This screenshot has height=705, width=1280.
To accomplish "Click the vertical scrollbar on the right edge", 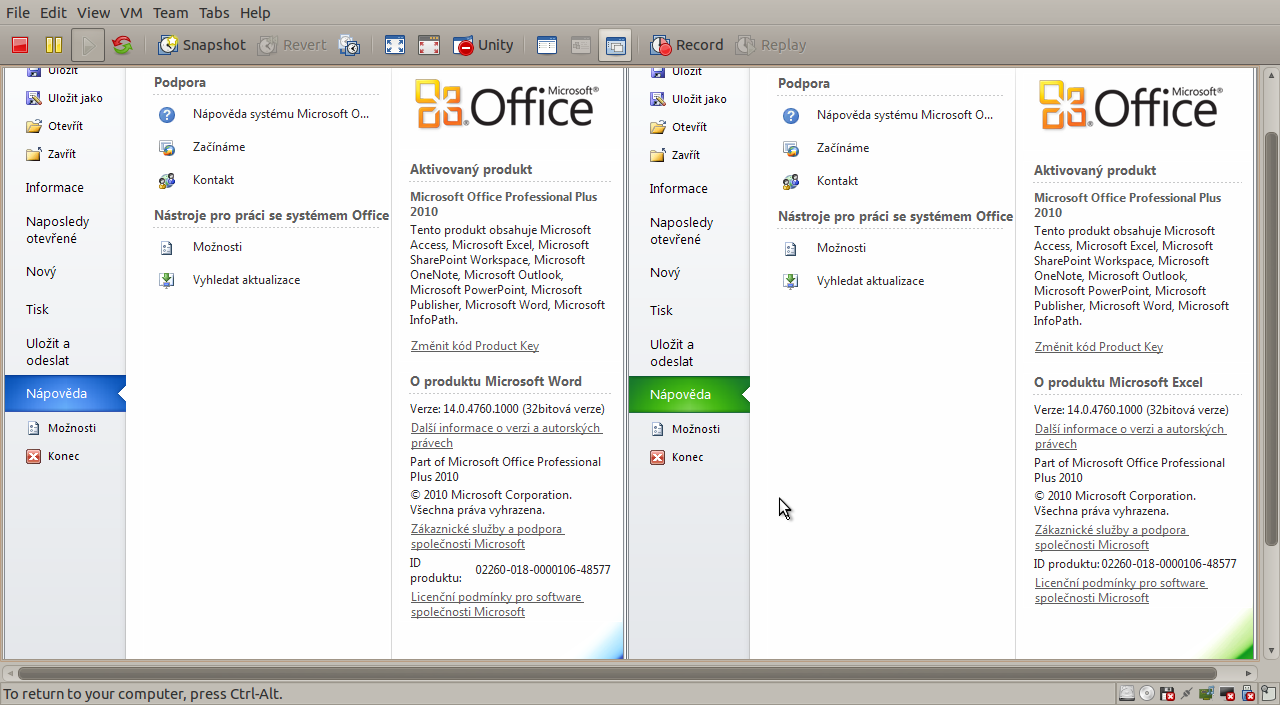I will (x=1271, y=338).
